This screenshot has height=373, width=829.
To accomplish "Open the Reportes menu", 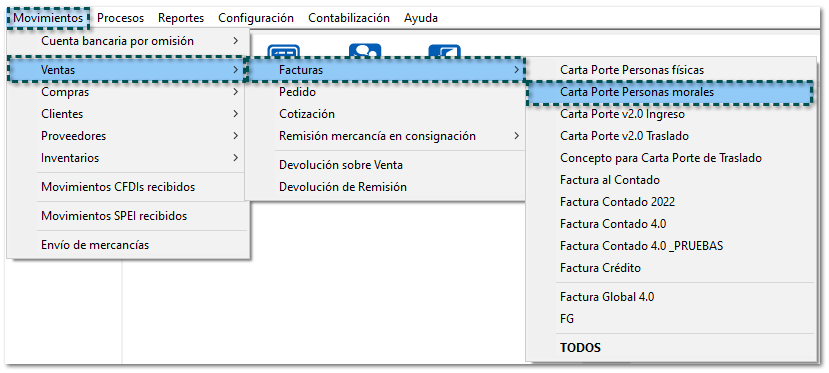I will [181, 18].
